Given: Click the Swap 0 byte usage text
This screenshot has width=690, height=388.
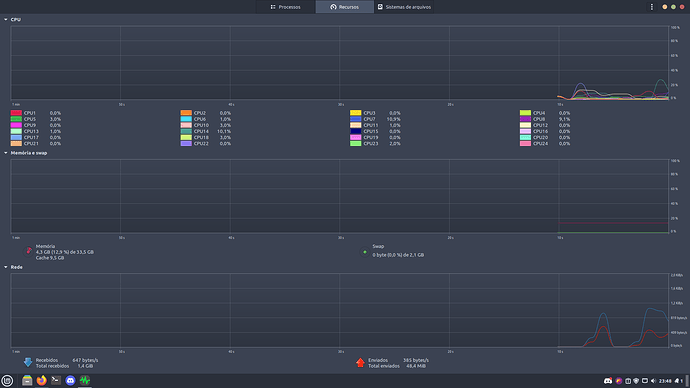Looking at the screenshot, I should point(398,255).
